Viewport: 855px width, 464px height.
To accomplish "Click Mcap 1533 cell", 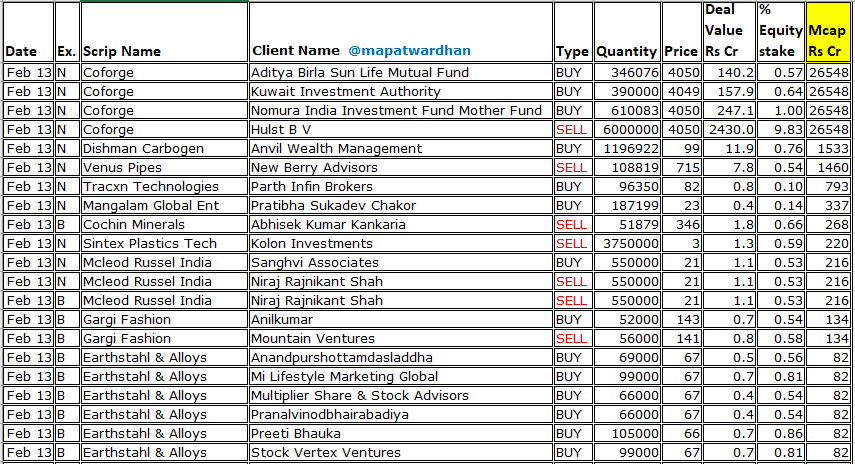I will (827, 149).
